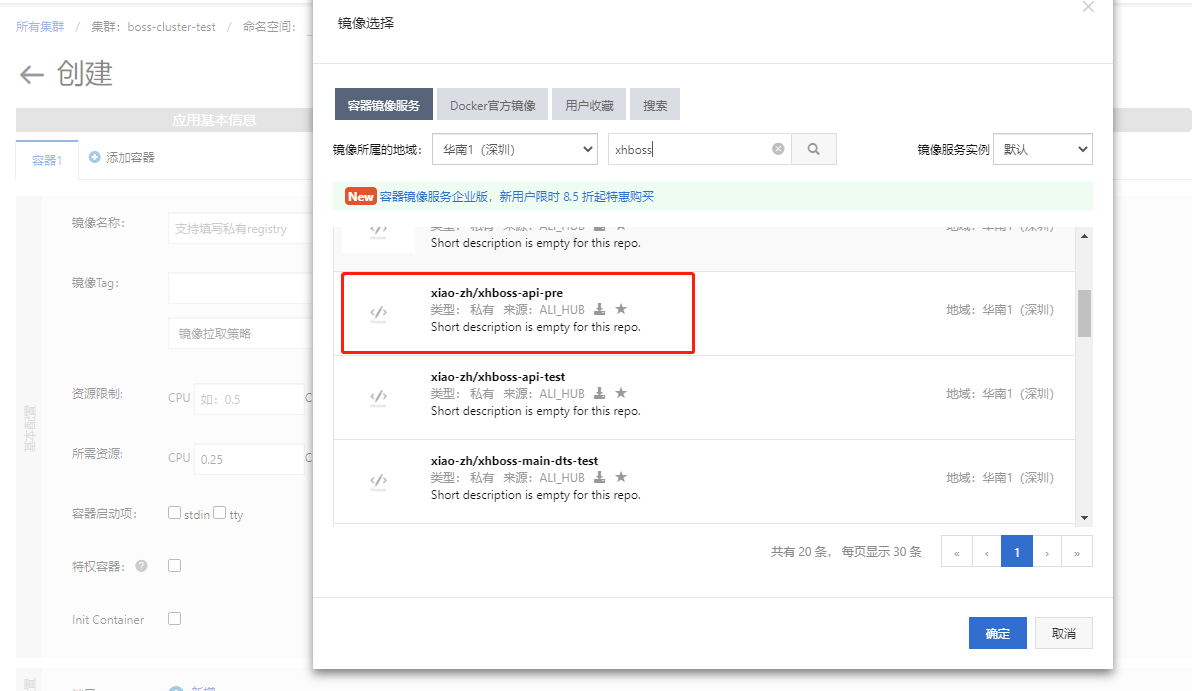The width and height of the screenshot is (1192, 691).
Task: Click the plus icon for 添加容器
Action: click(94, 157)
